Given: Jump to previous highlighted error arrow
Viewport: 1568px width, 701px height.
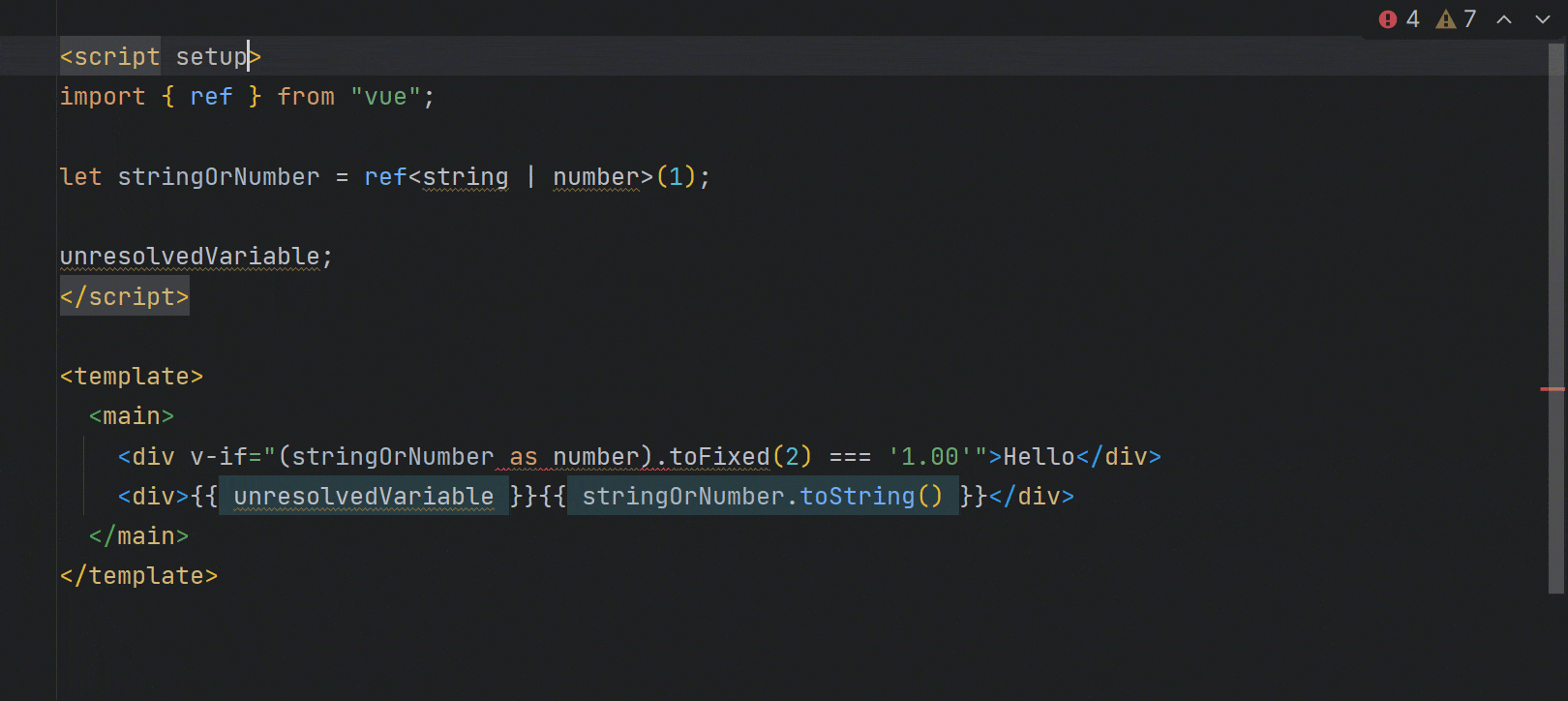Looking at the screenshot, I should [x=1504, y=19].
